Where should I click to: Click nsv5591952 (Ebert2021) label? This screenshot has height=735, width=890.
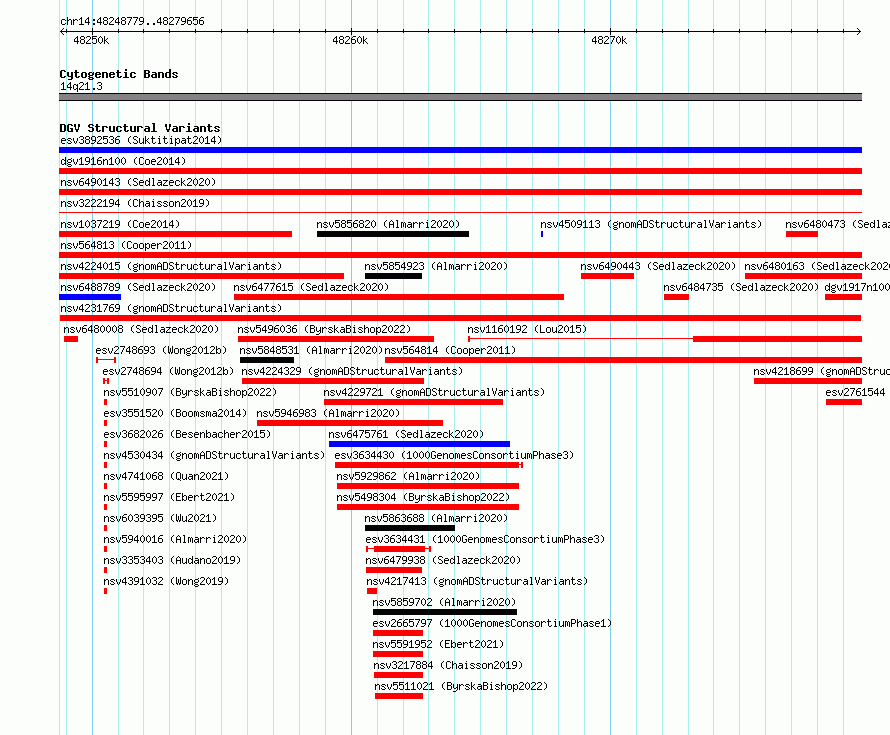[x=438, y=644]
